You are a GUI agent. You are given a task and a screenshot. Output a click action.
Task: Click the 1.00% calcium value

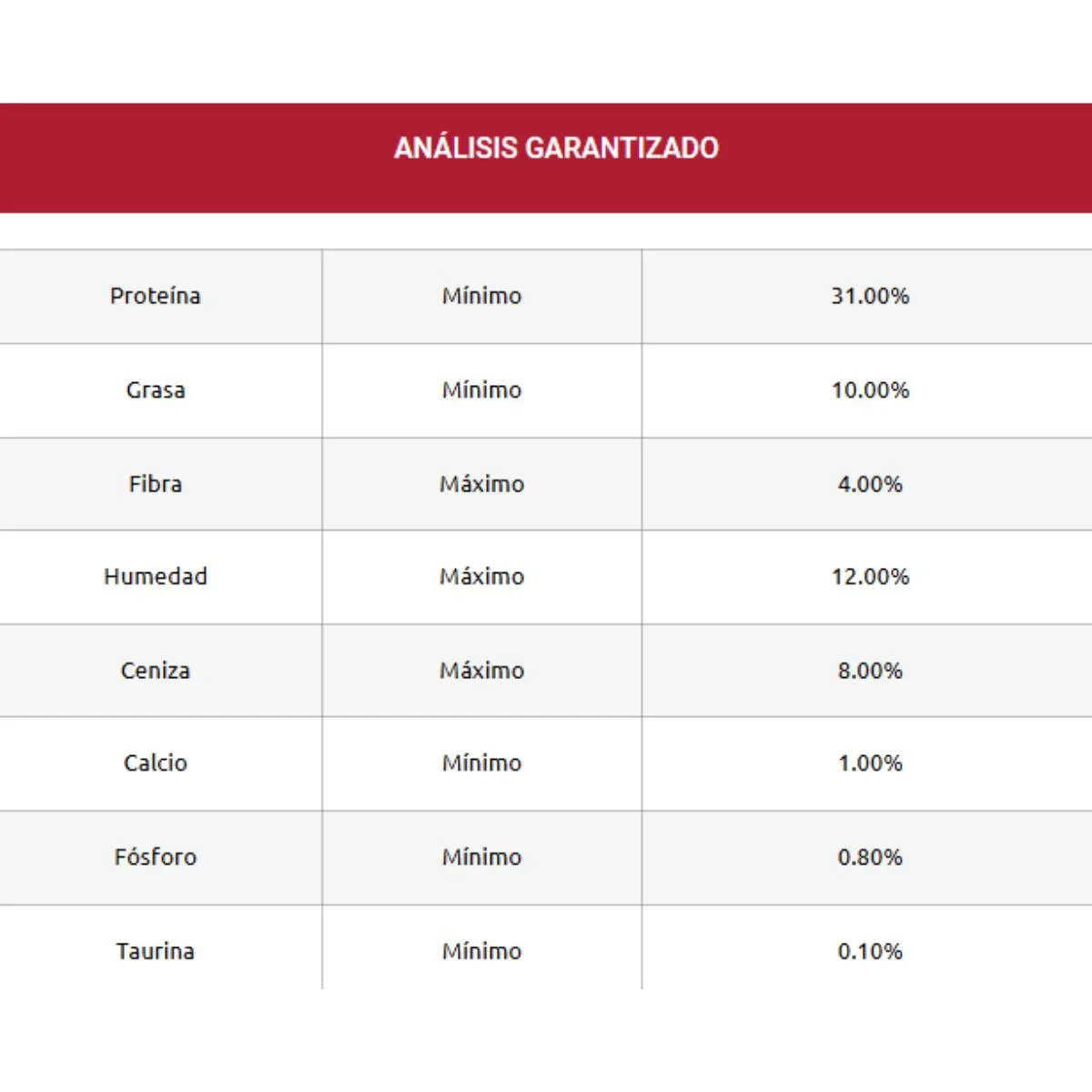(870, 763)
